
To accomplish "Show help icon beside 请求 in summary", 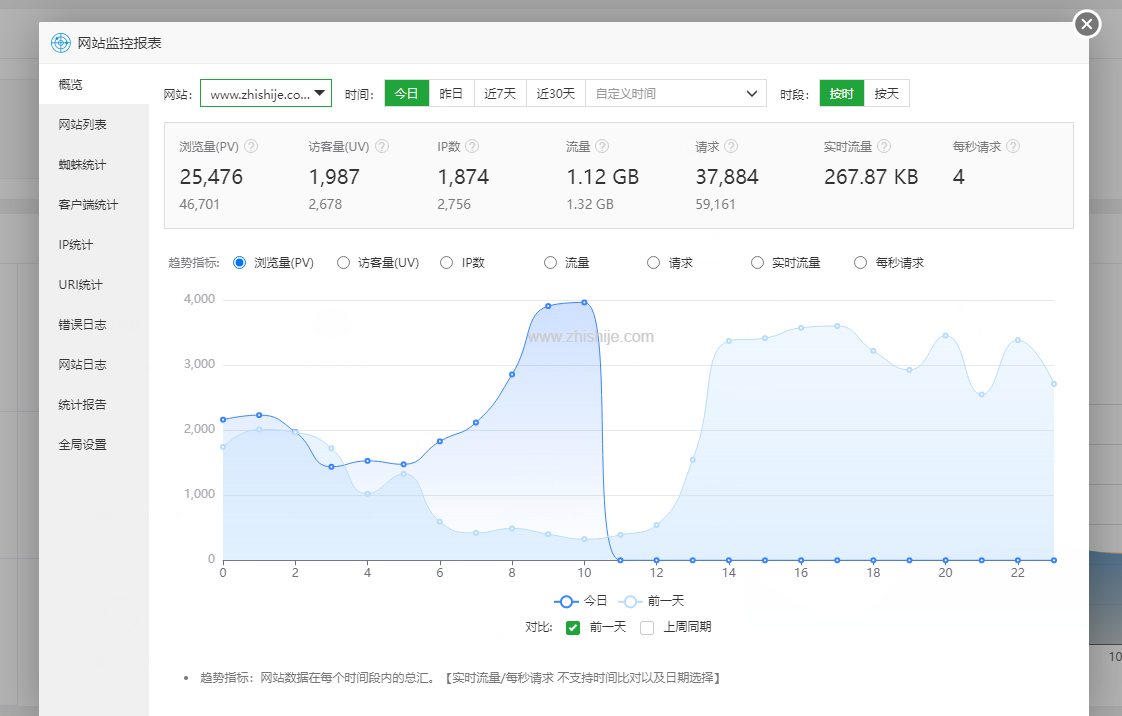I will [x=731, y=146].
